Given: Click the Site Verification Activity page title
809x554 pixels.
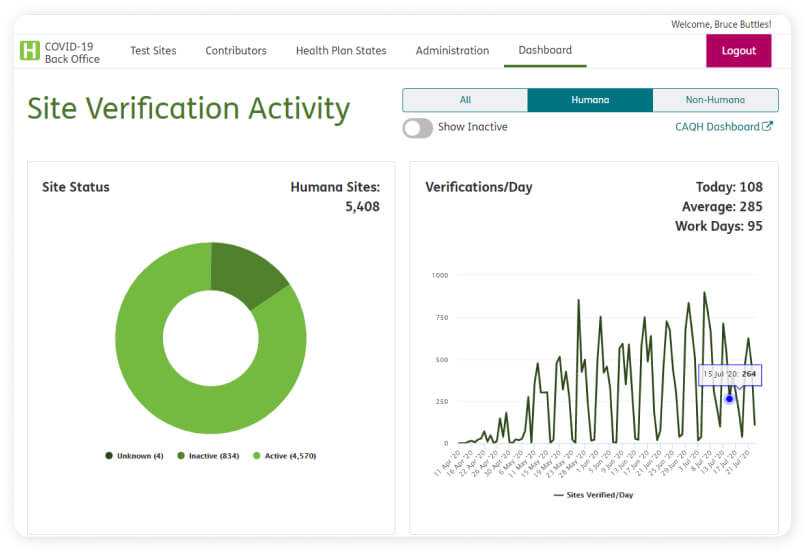Looking at the screenshot, I should 188,109.
